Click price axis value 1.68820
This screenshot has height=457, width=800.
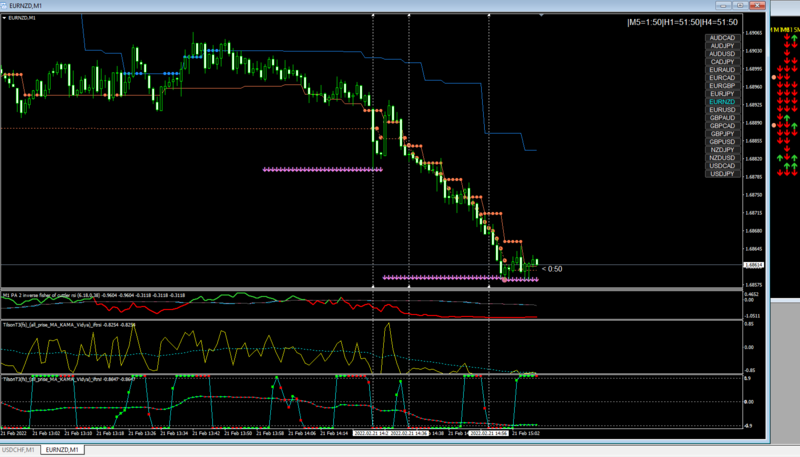click(x=754, y=159)
